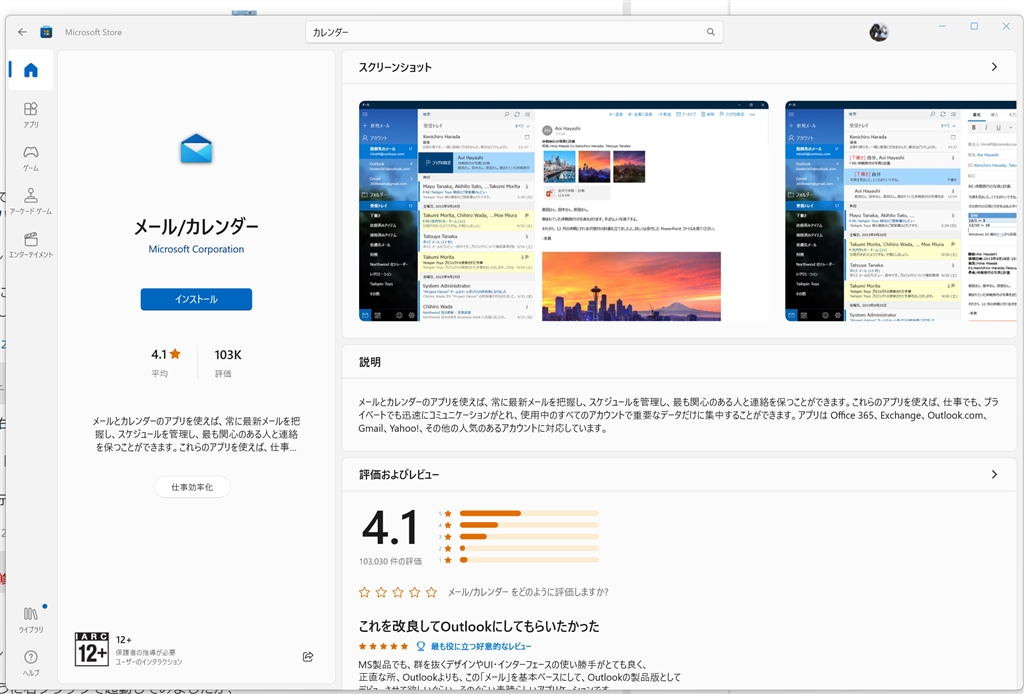
Task: Open the second app screenshot thumbnail
Action: pos(901,211)
